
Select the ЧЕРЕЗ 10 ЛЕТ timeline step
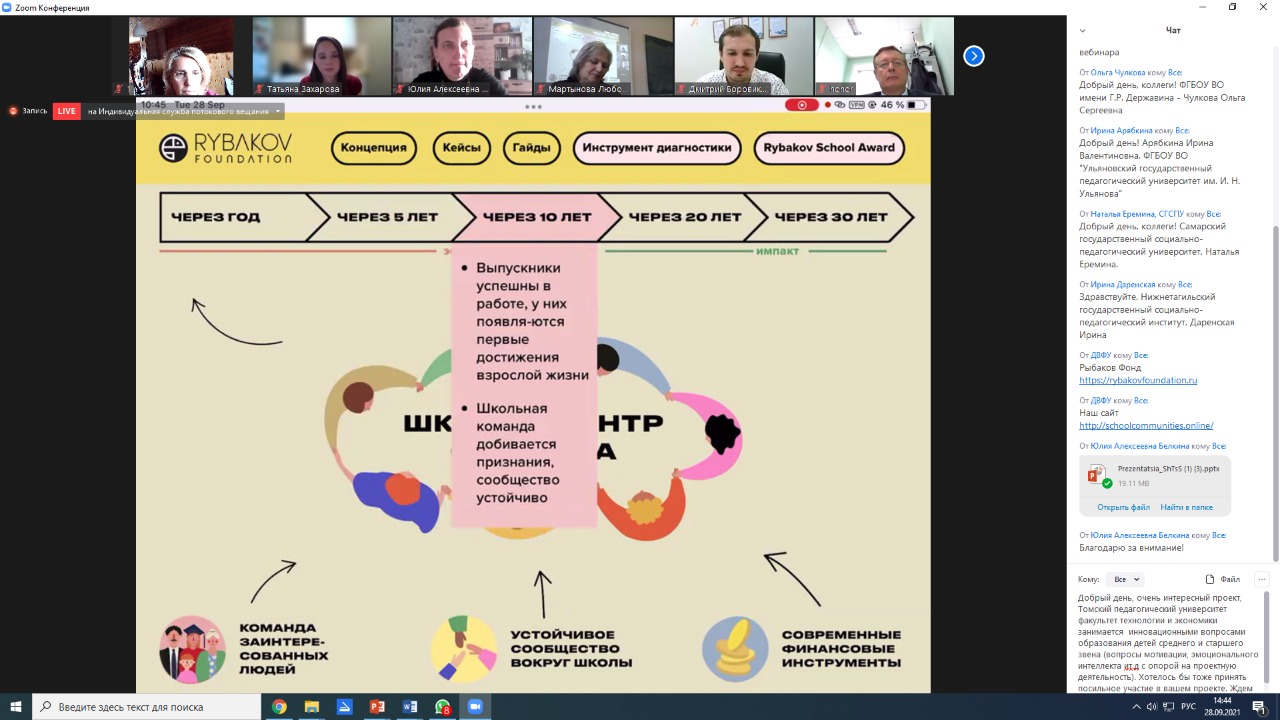point(536,217)
